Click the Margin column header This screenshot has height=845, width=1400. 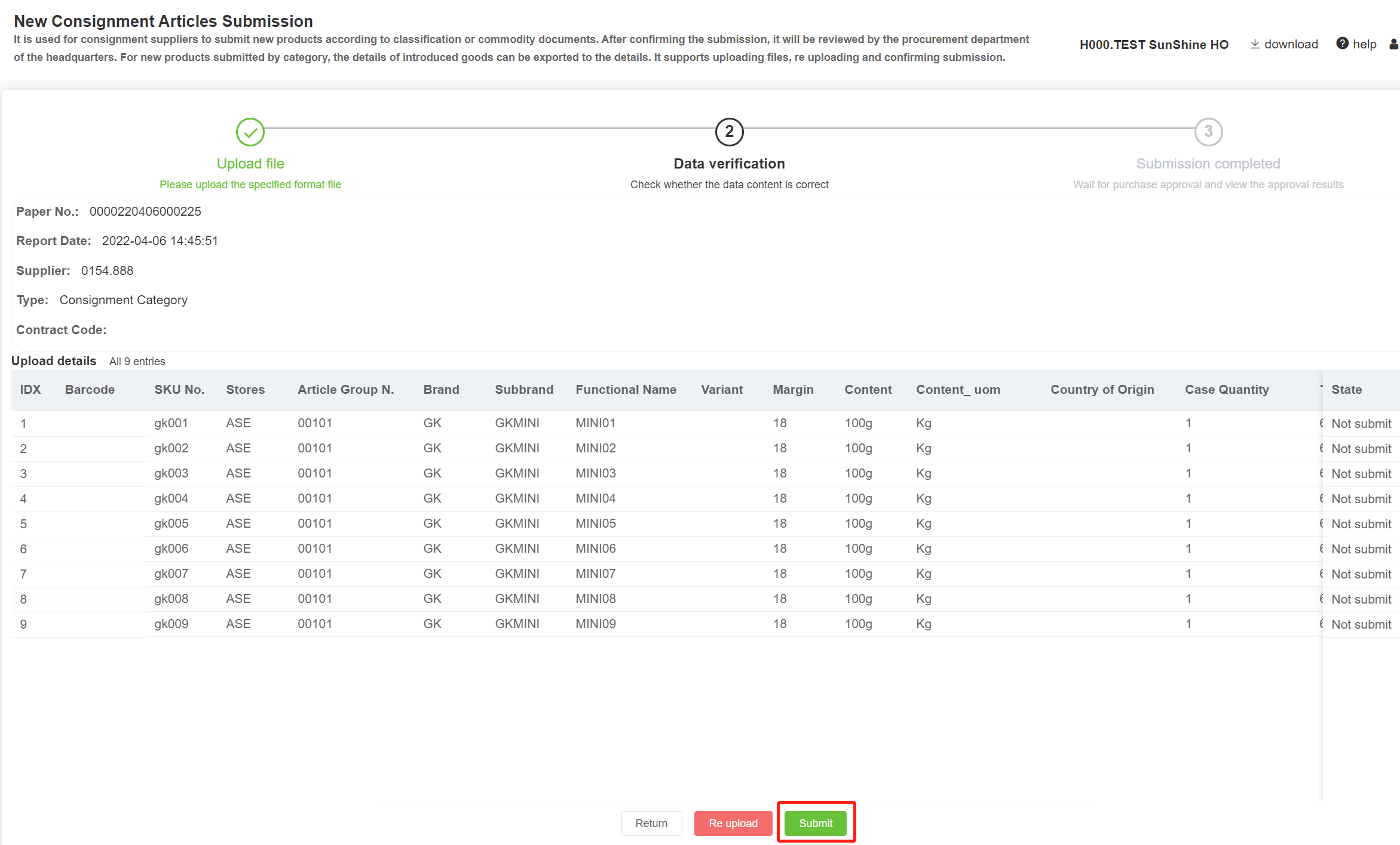click(793, 390)
